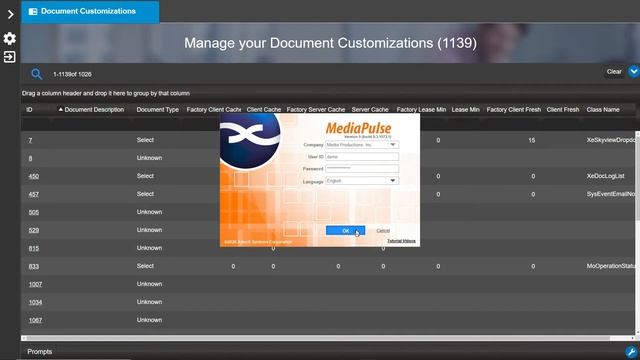Open record ID 529 link
640x360 pixels.
(x=34, y=230)
